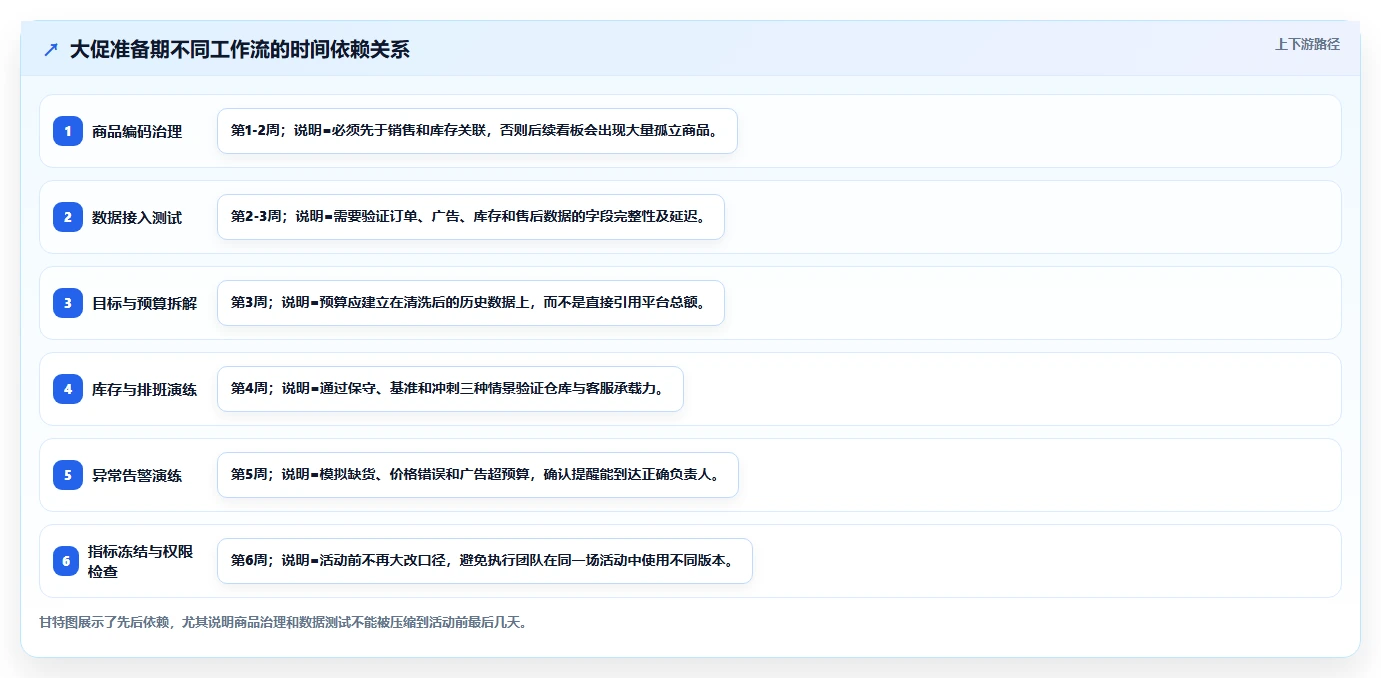The image size is (1381, 678).
Task: Open the 第5周 alert description box
Action: pyautogui.click(x=477, y=475)
